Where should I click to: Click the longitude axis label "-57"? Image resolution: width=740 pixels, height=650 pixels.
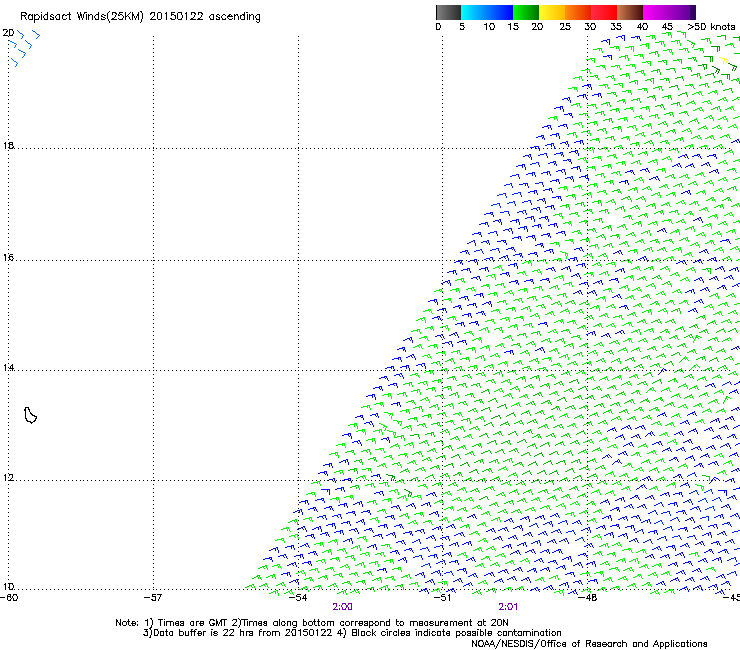153,598
